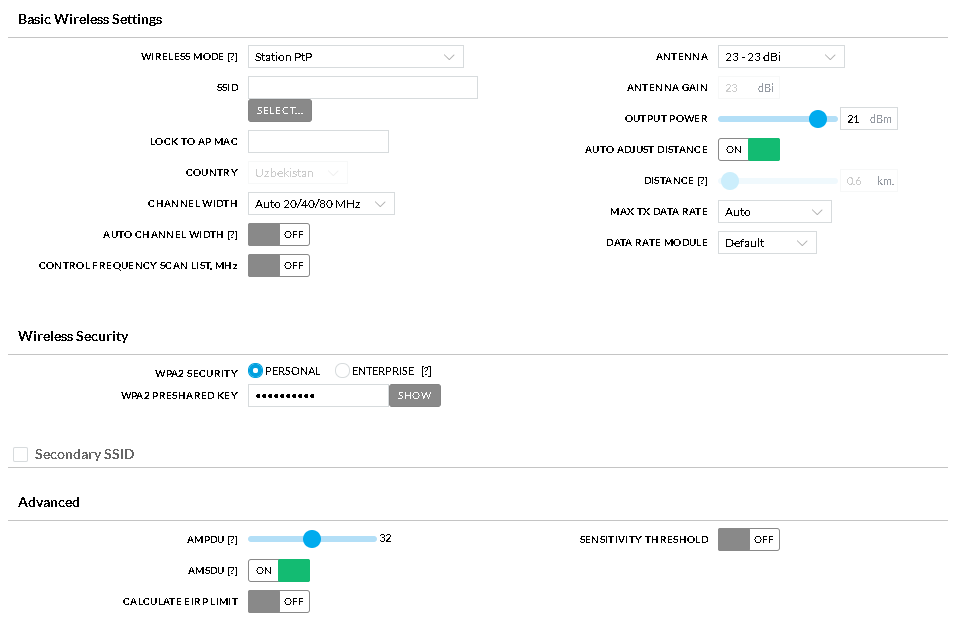Expand the Channel Width dropdown
The width and height of the screenshot is (971, 625).
click(x=321, y=204)
